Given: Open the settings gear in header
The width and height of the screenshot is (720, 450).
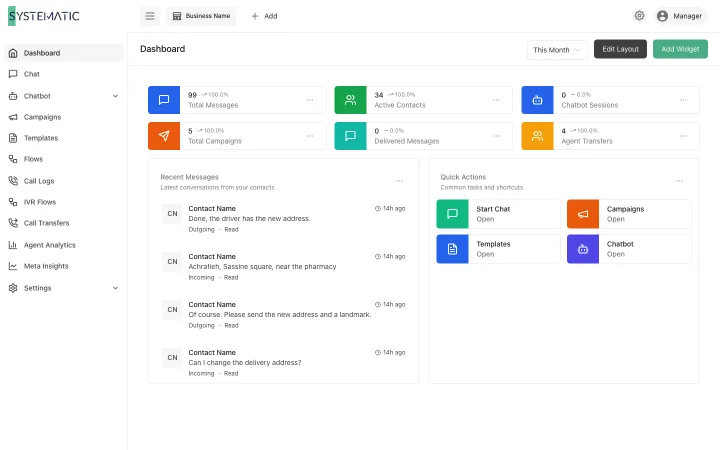Looking at the screenshot, I should pyautogui.click(x=639, y=16).
